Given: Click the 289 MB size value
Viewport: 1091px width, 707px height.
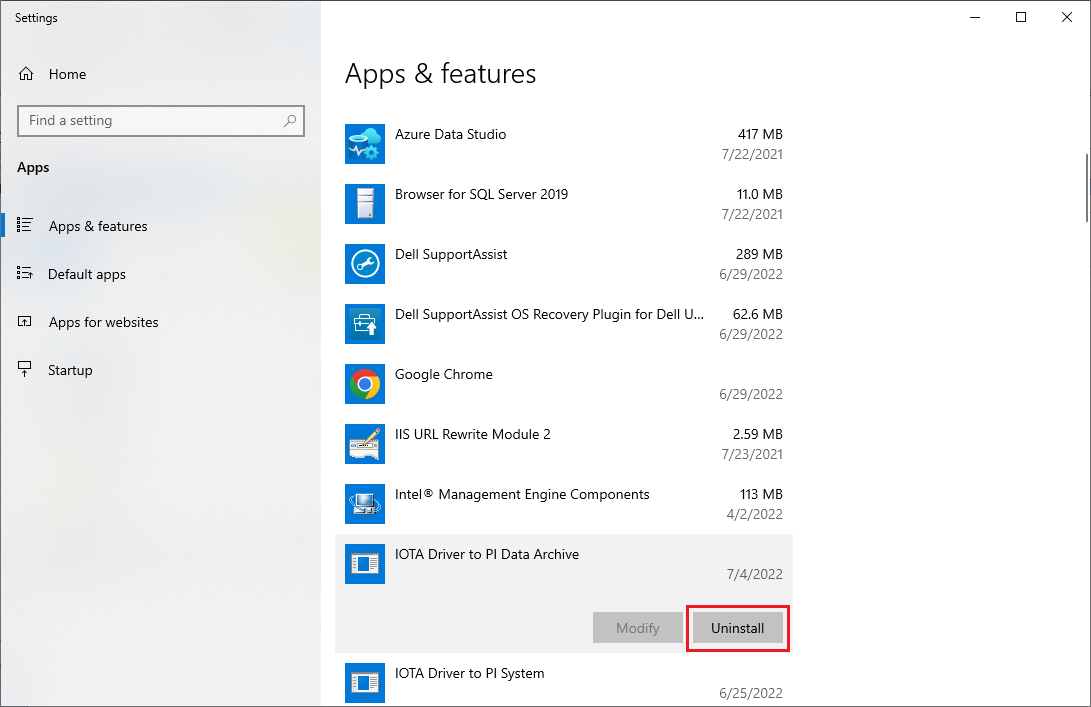Looking at the screenshot, I should pos(759,254).
